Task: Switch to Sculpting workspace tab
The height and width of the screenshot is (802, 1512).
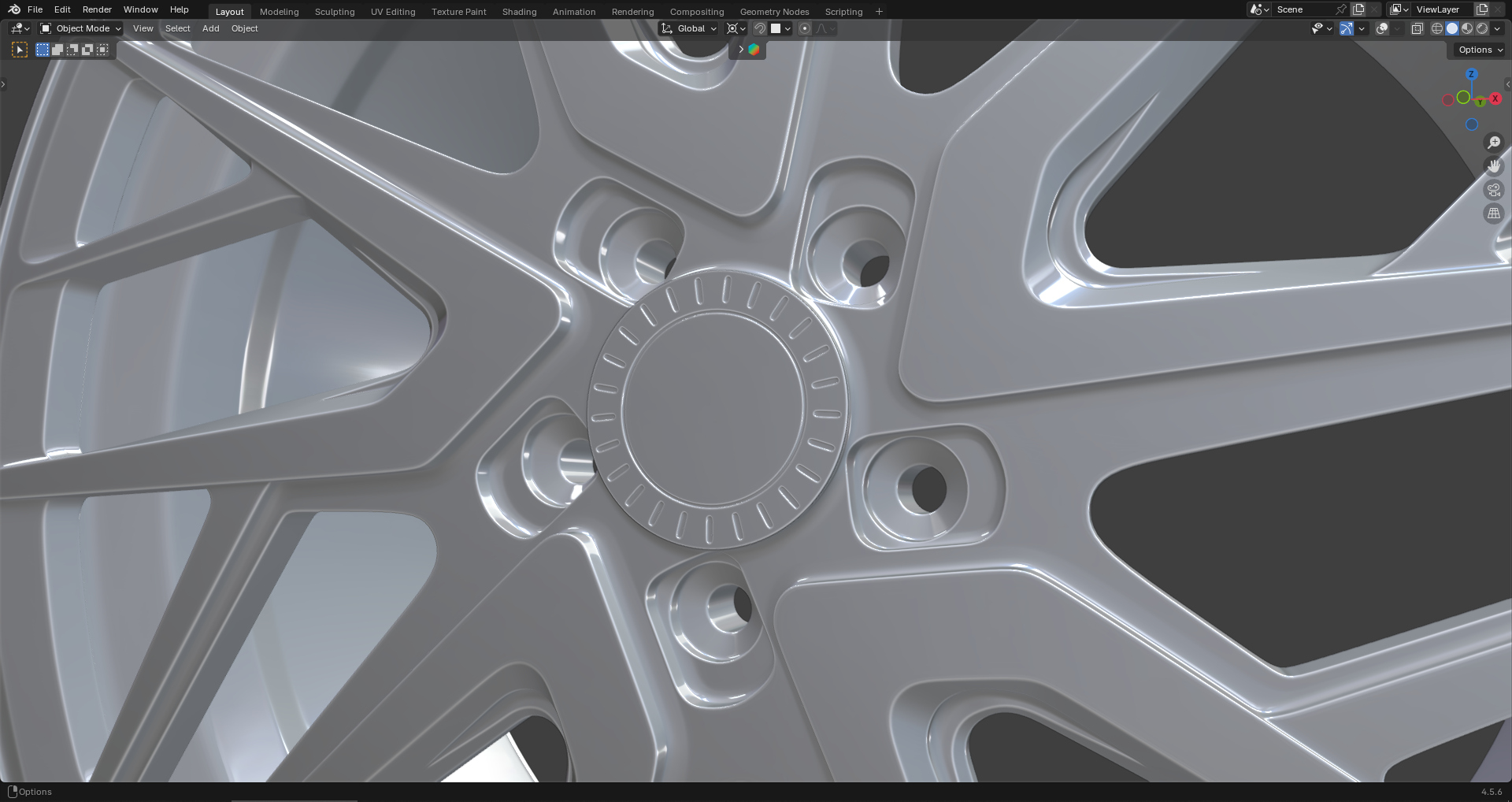Action: pos(335,12)
